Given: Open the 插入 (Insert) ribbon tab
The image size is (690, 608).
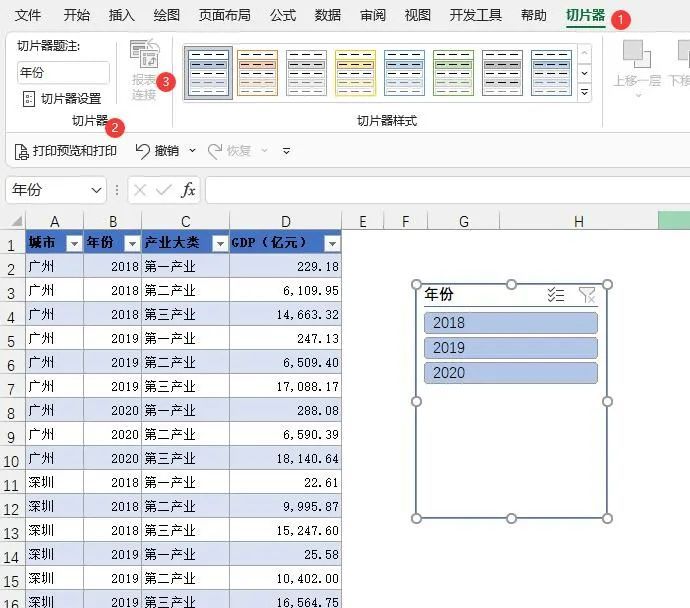Looking at the screenshot, I should pos(121,15).
